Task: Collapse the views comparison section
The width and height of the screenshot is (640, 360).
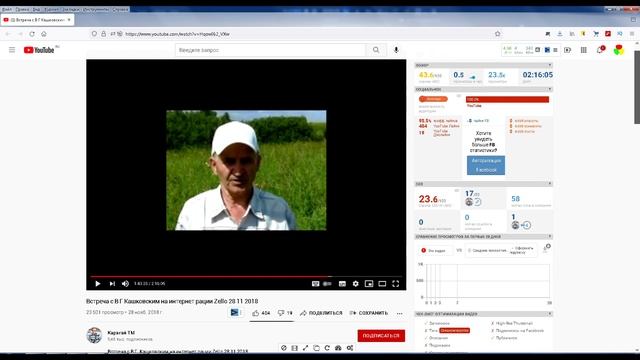Action: 550,237
